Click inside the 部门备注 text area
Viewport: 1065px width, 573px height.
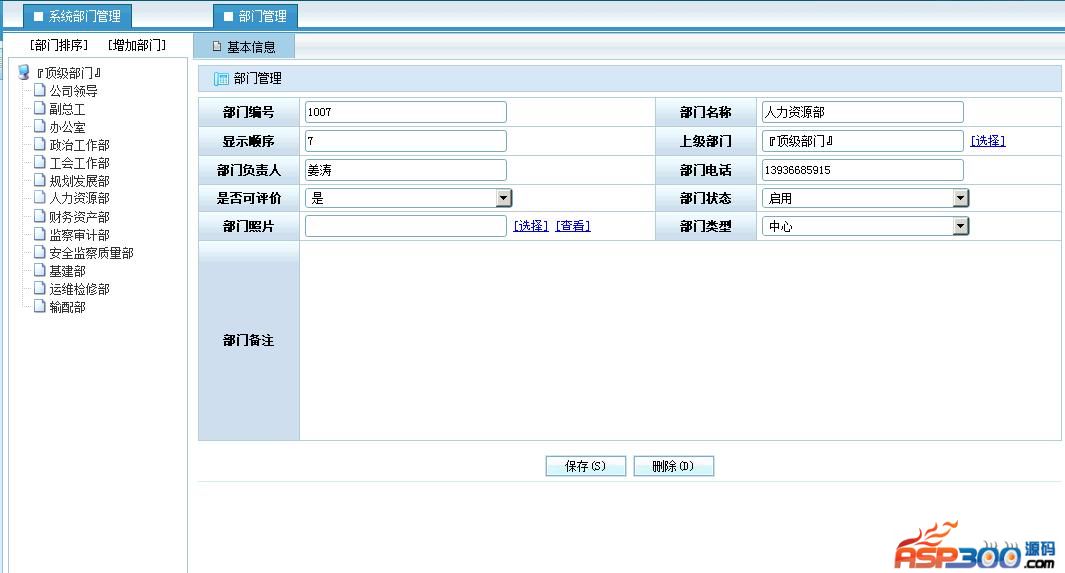pyautogui.click(x=680, y=340)
